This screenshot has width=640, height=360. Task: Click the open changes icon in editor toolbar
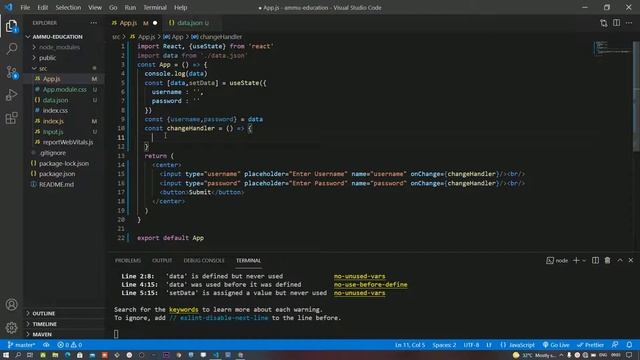click(604, 23)
